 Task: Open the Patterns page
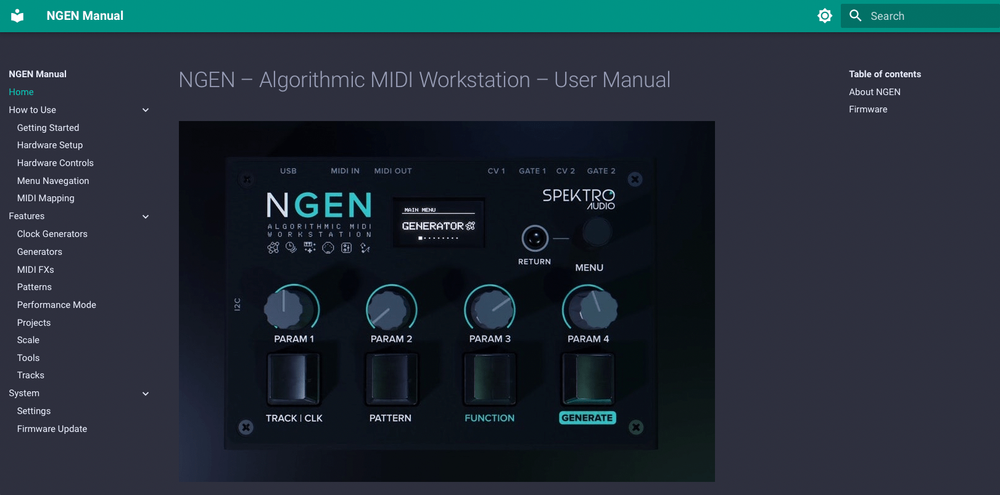(x=34, y=287)
